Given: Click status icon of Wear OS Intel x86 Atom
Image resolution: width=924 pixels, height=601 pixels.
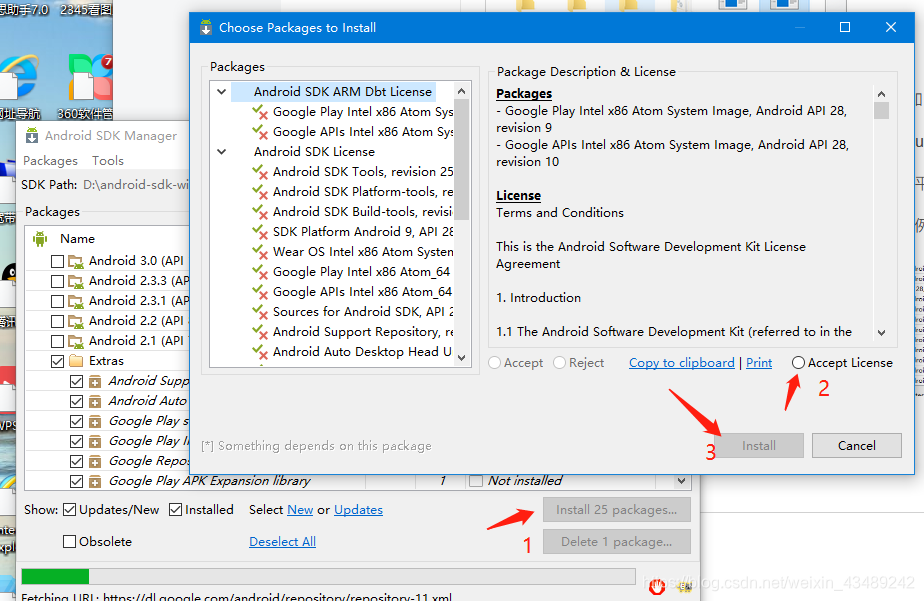Looking at the screenshot, I should tap(260, 252).
